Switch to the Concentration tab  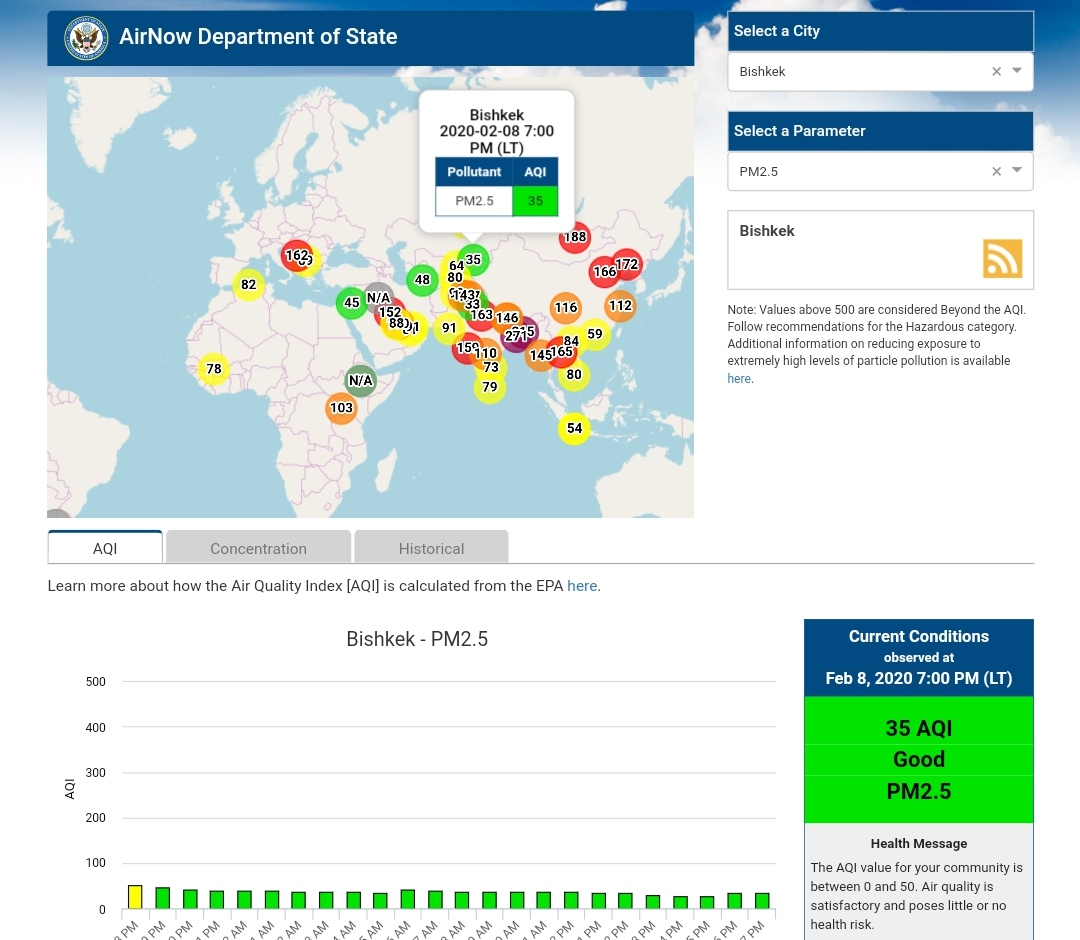(258, 548)
